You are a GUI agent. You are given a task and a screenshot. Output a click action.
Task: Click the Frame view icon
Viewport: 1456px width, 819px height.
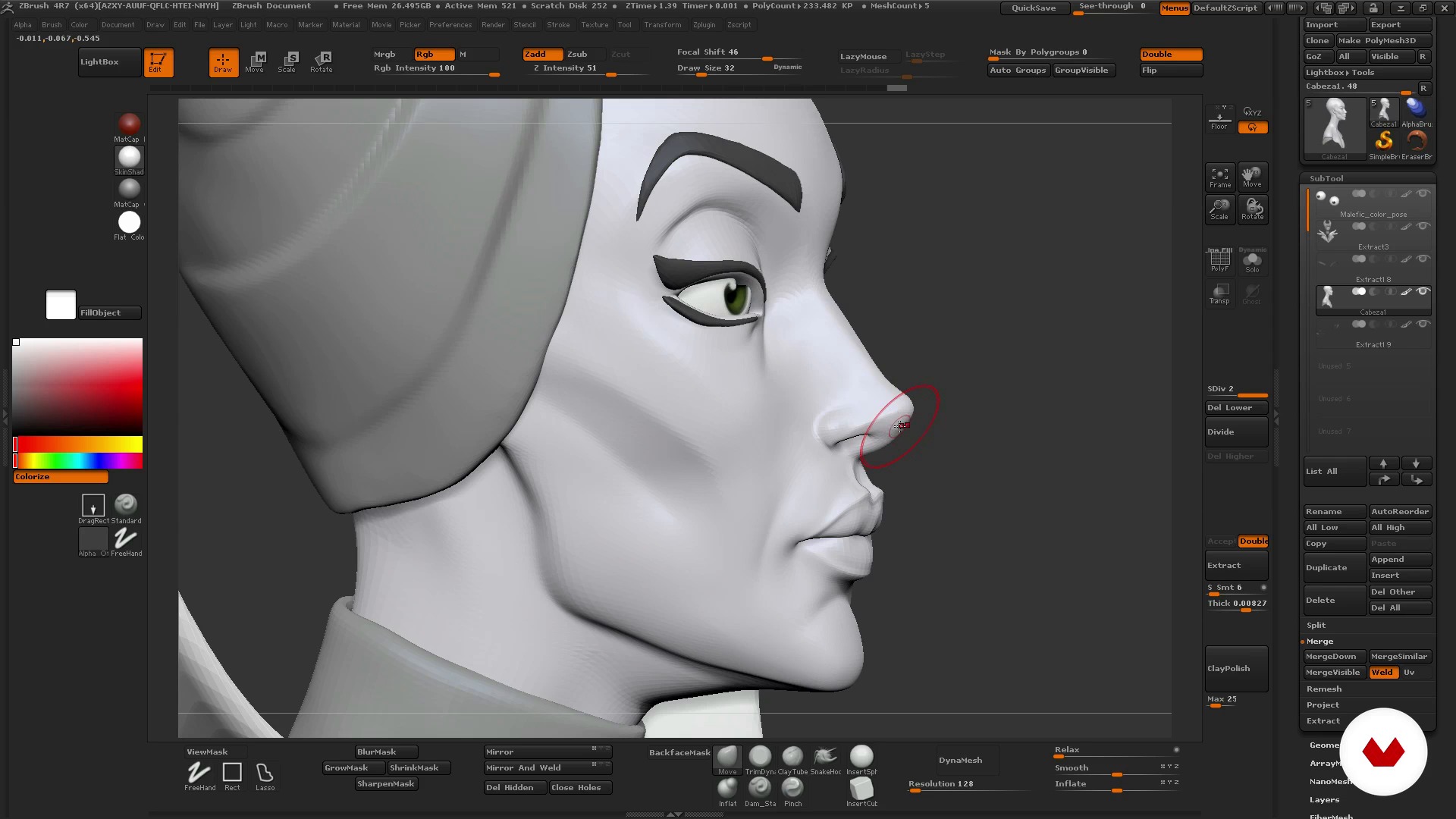[x=1220, y=177]
